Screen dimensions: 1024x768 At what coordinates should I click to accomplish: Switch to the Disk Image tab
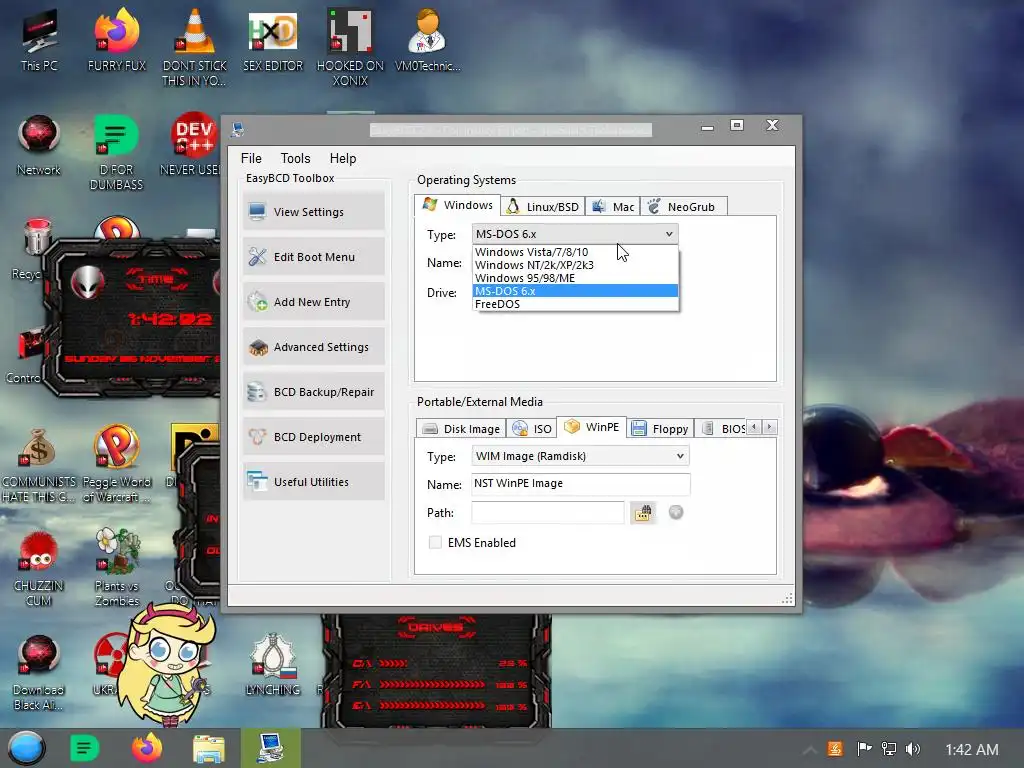[x=462, y=428]
